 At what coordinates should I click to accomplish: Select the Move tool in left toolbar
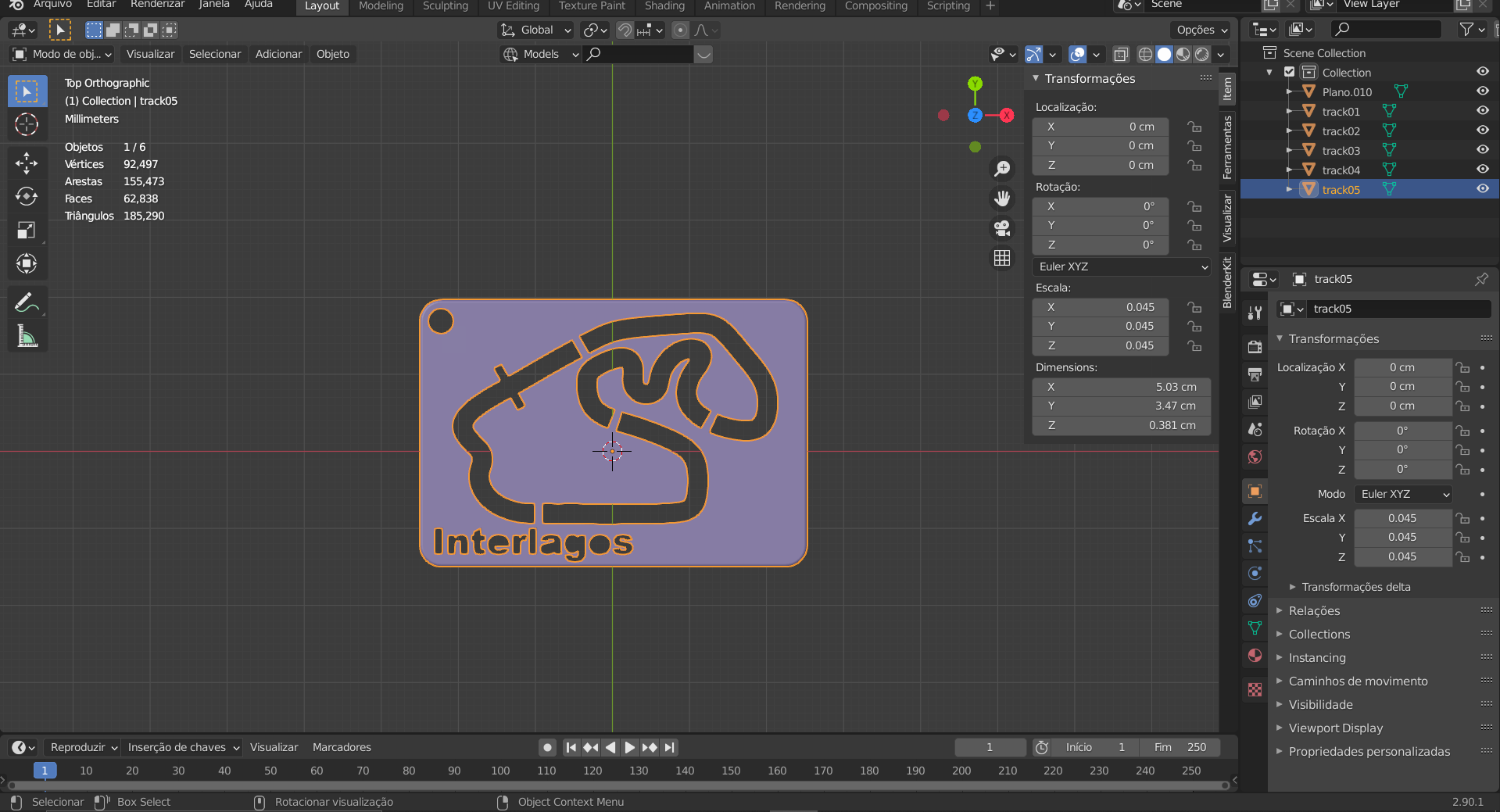pos(27,163)
